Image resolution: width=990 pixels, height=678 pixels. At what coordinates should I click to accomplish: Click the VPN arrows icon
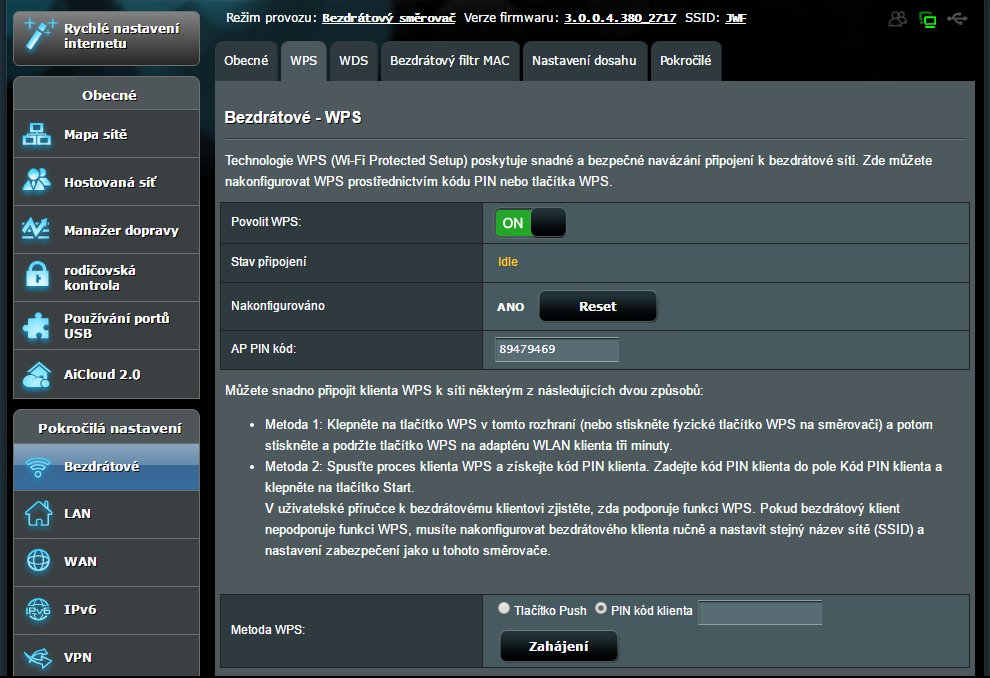(38, 657)
